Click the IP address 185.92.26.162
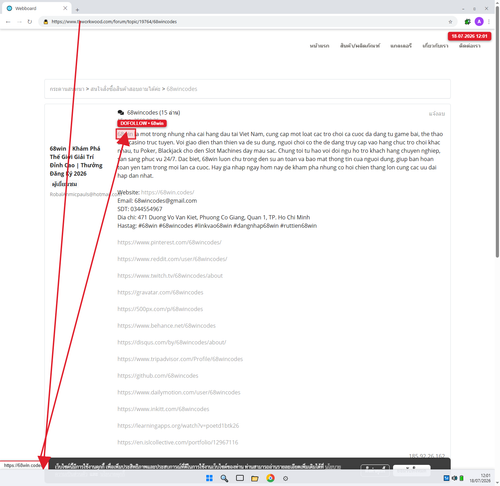Screen dimensions: 500x486 click(427, 456)
